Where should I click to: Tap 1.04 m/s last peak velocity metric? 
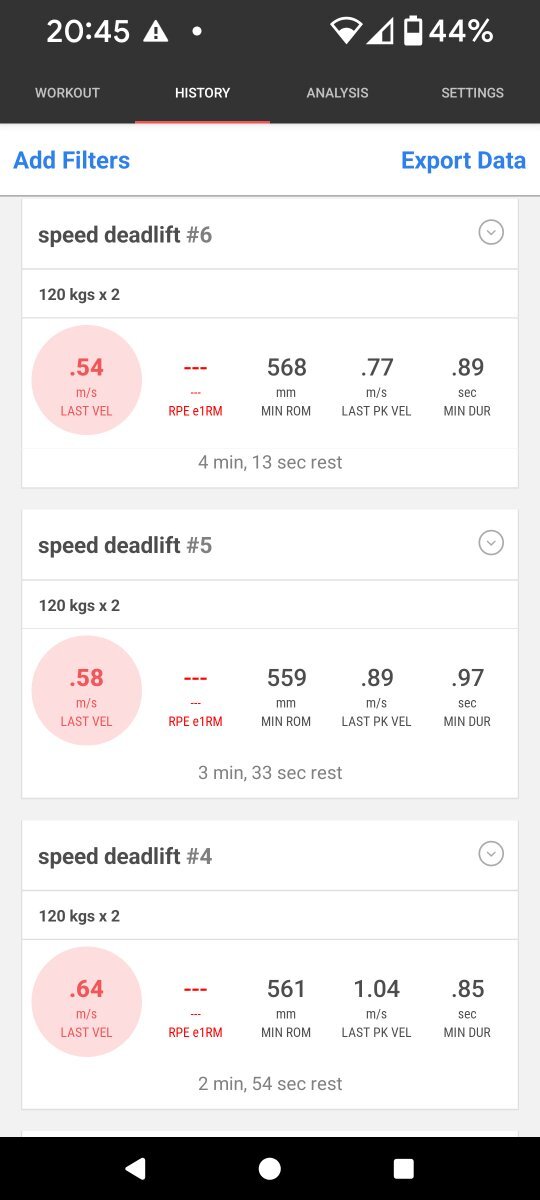376,1007
